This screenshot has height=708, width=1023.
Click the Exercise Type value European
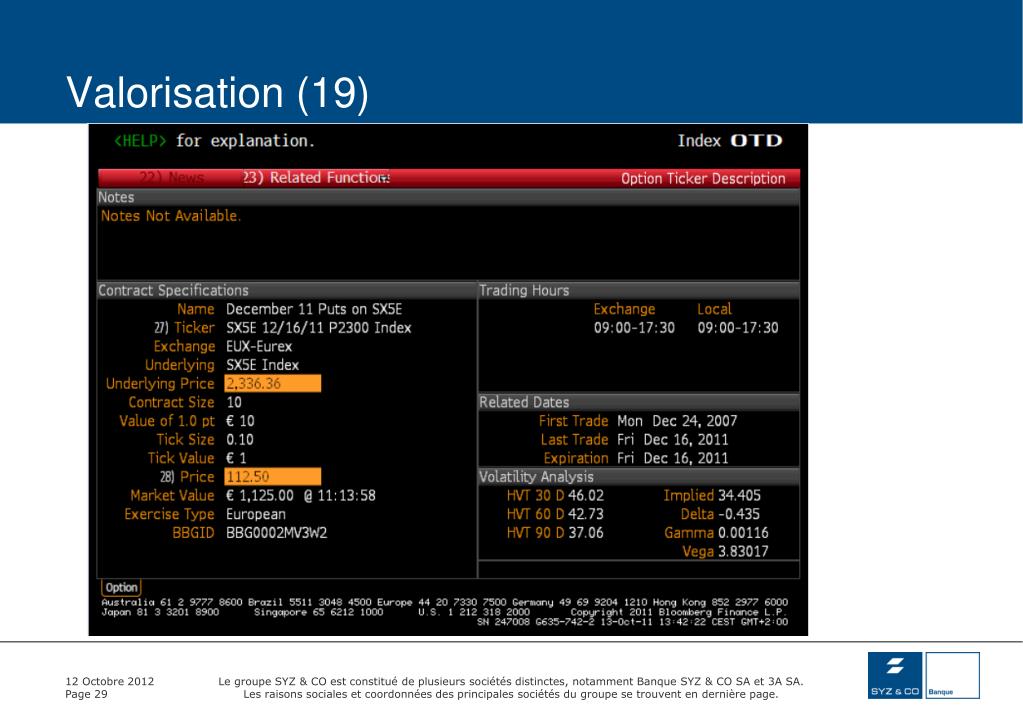(x=256, y=514)
